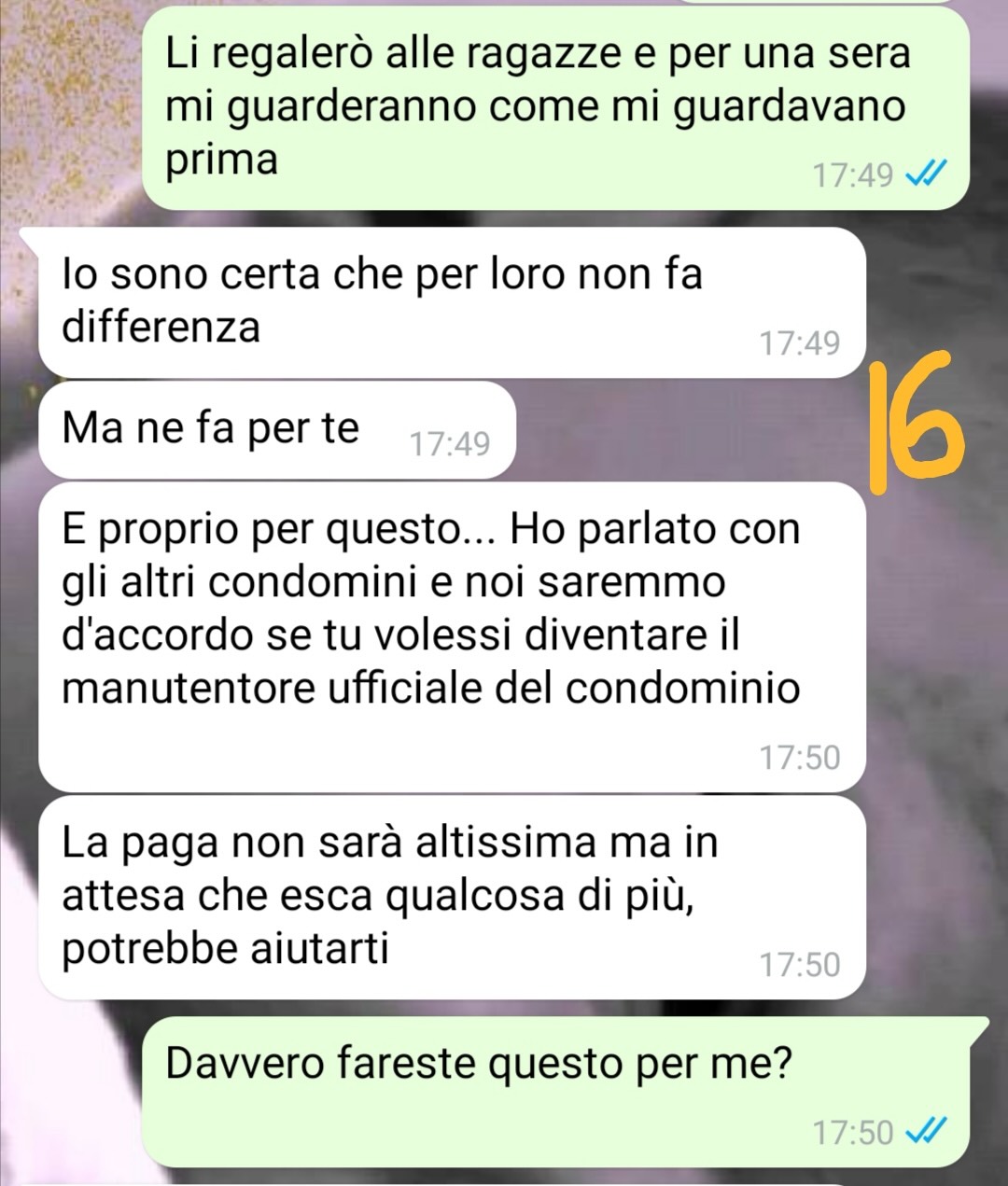Select the 'Io sono certa' received message
The width and height of the screenshot is (1008, 1186).
pos(452,303)
